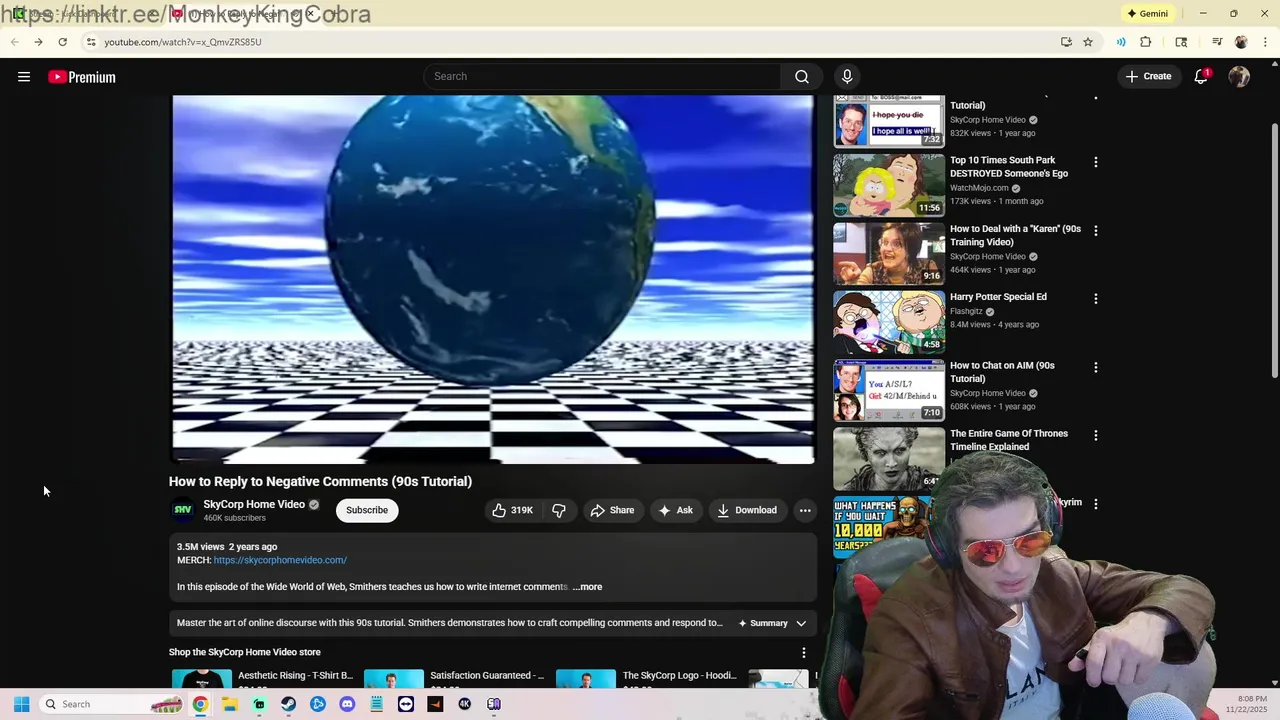This screenshot has height=720, width=1280.
Task: Like the video with thumbs up
Action: pyautogui.click(x=511, y=510)
